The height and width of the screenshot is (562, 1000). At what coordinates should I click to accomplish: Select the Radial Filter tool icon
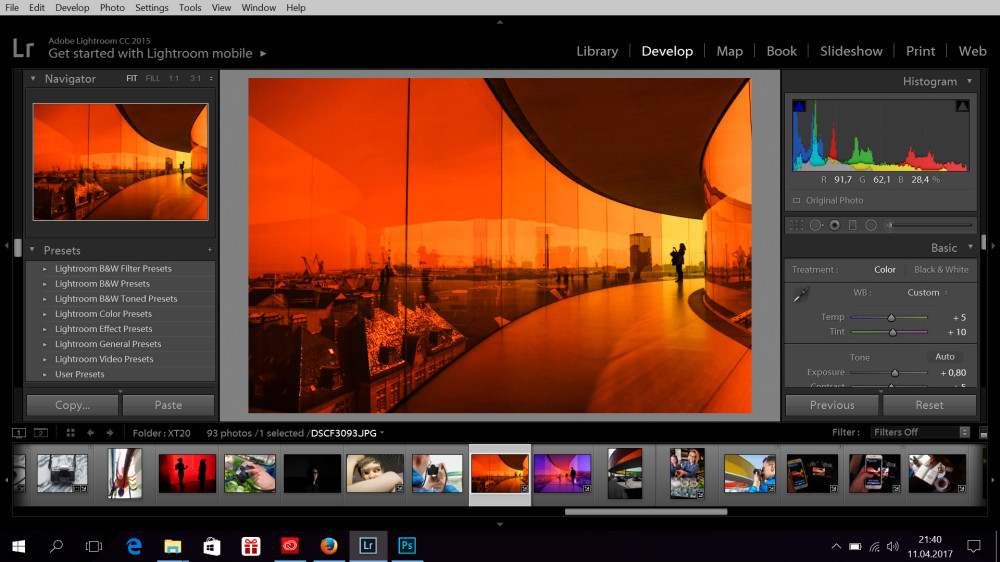click(x=871, y=225)
